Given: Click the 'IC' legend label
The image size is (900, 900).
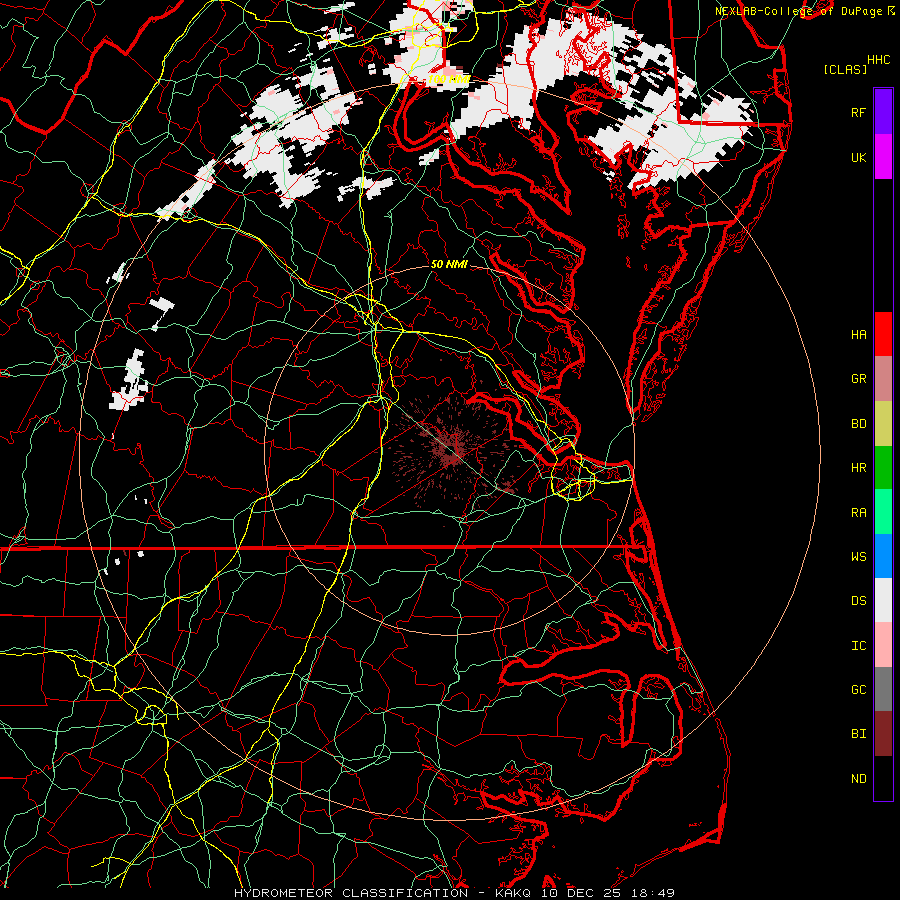Looking at the screenshot, I should pos(858,646).
